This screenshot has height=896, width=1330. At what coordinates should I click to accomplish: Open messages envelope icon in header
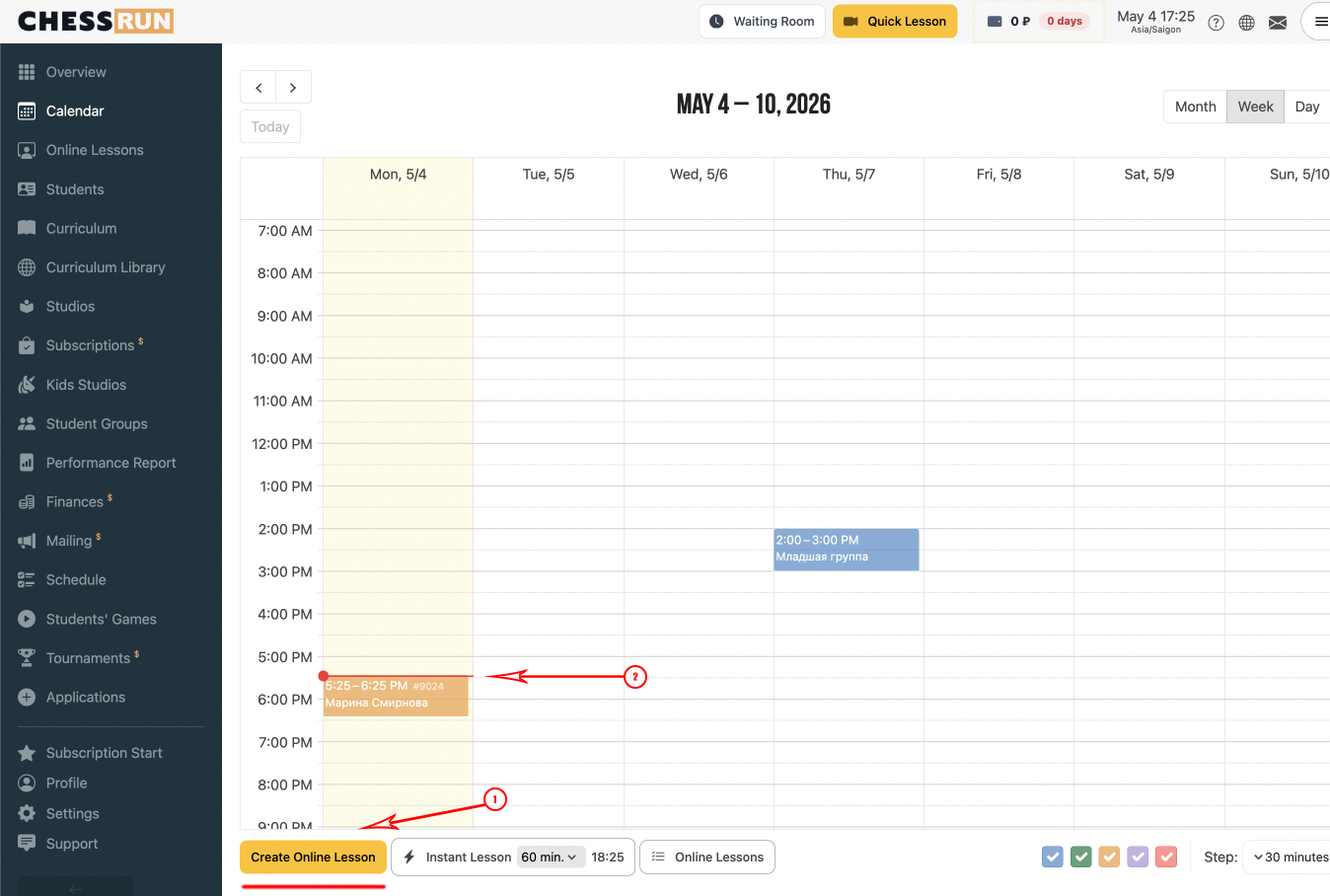pyautogui.click(x=1278, y=23)
